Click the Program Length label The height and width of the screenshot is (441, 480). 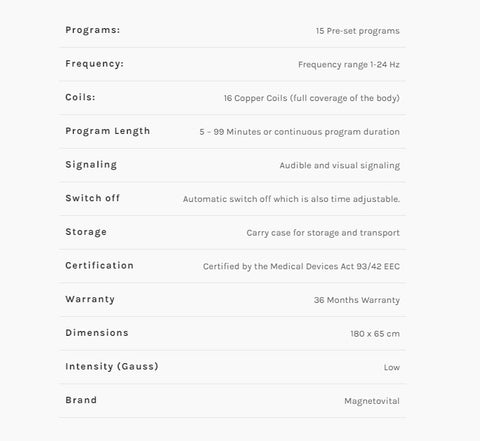click(x=108, y=131)
